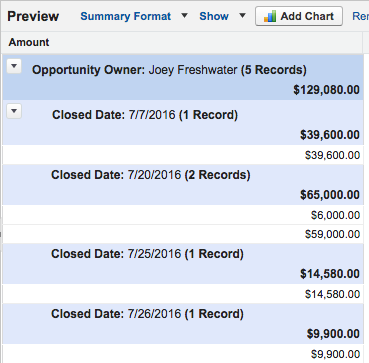Click the $59,000.00 record amount cell

[x=333, y=234]
